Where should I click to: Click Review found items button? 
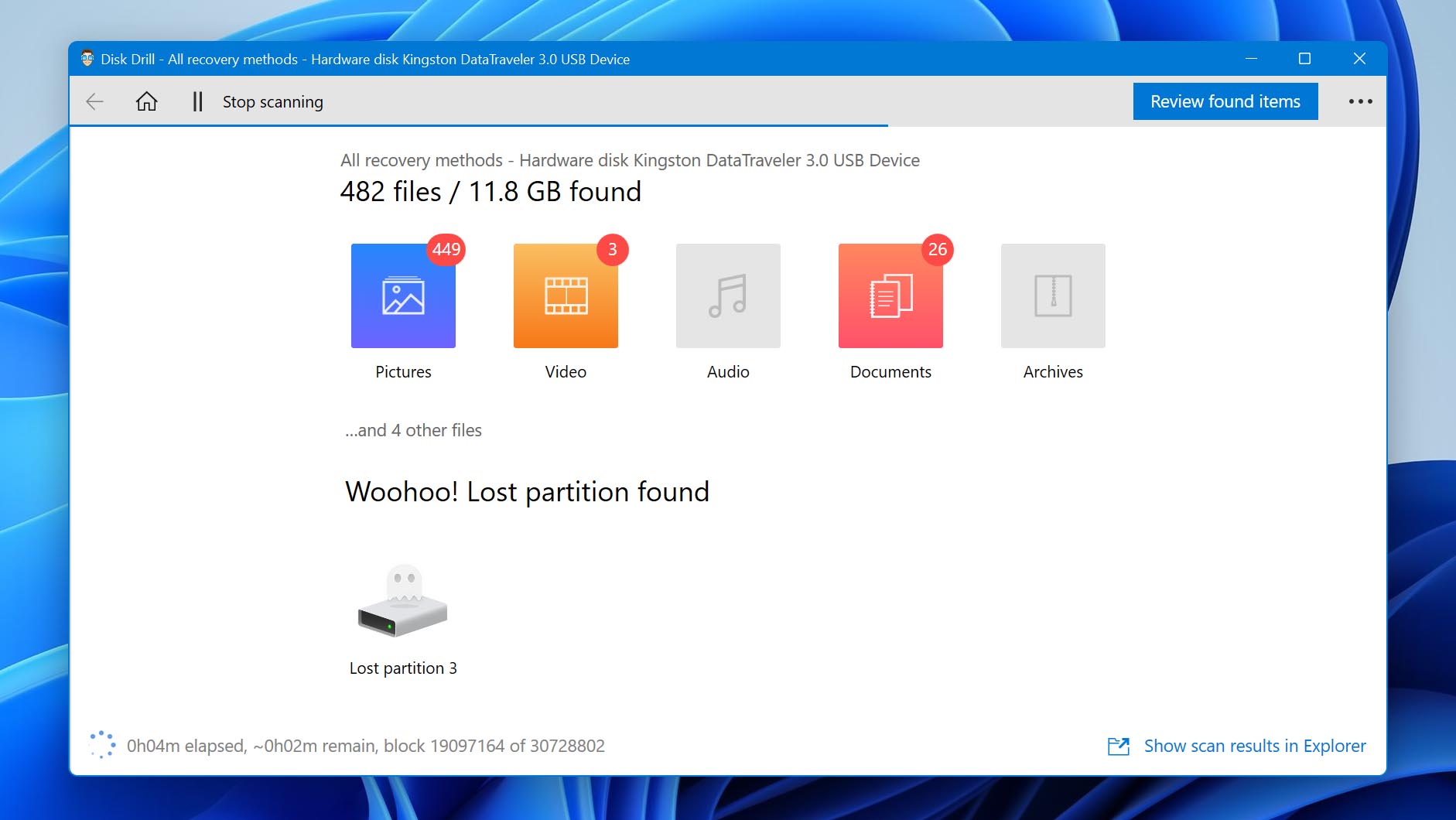(x=1225, y=101)
